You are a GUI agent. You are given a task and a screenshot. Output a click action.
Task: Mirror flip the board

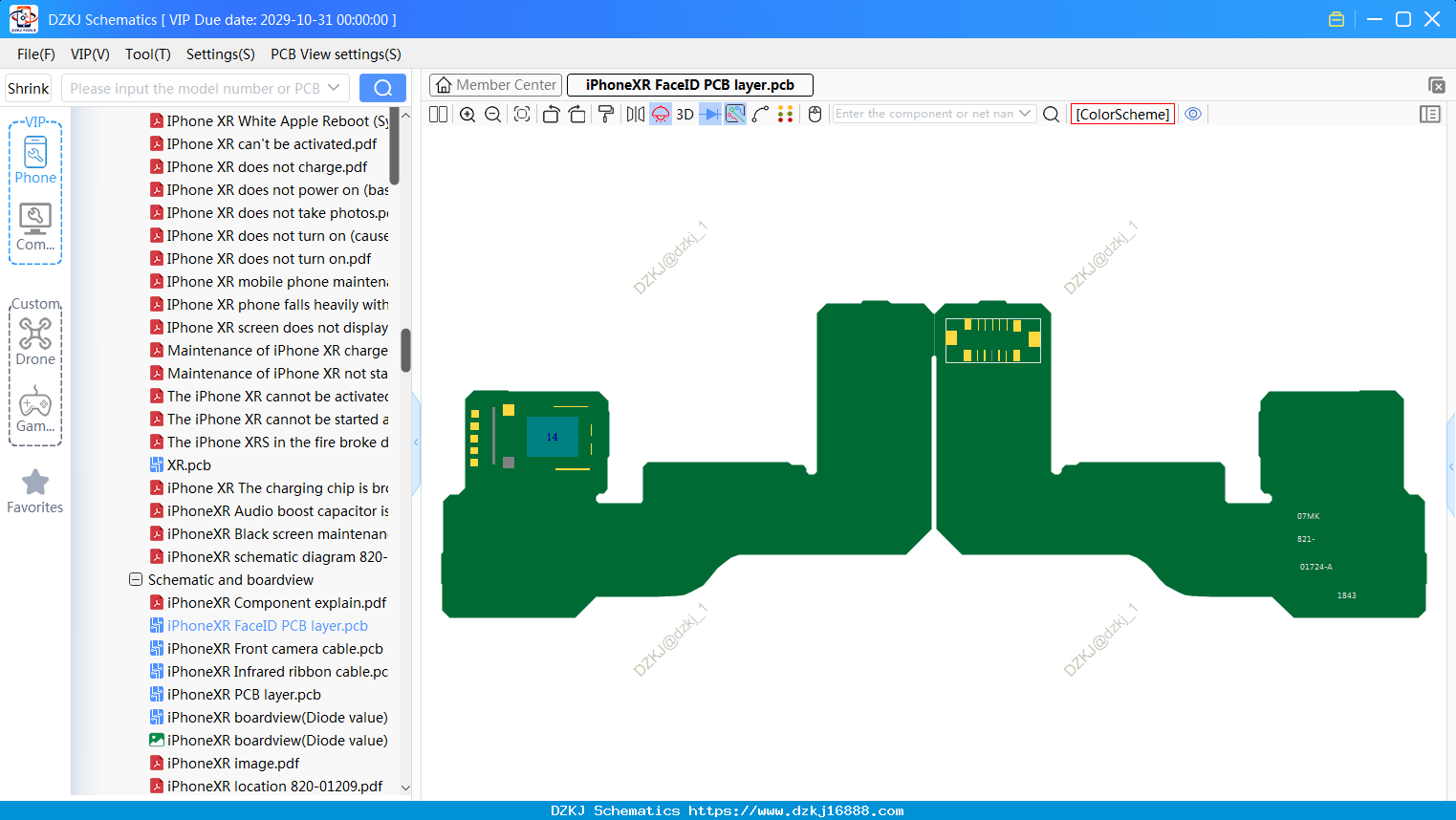635,114
